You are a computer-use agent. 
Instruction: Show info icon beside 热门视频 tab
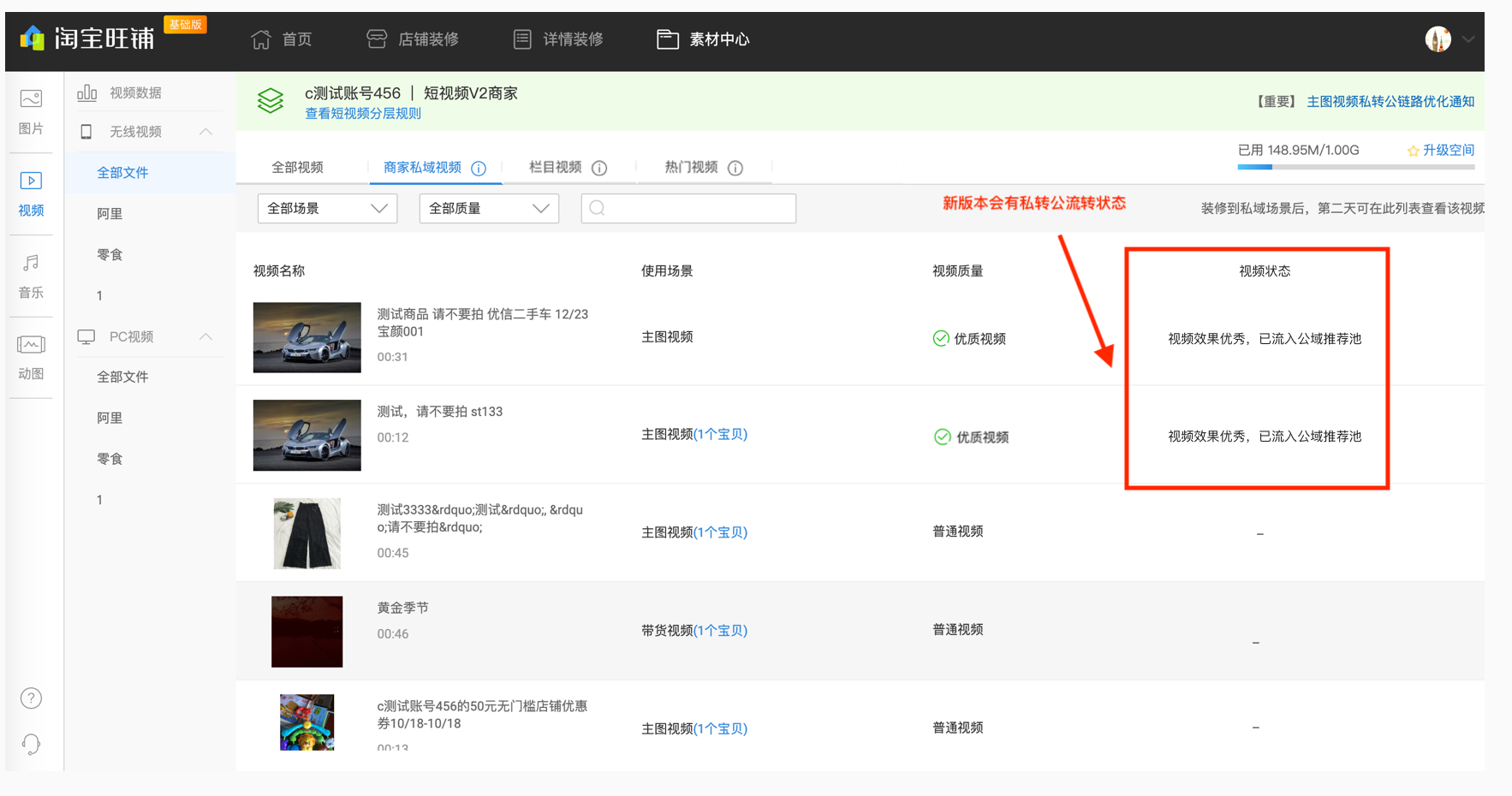point(735,169)
